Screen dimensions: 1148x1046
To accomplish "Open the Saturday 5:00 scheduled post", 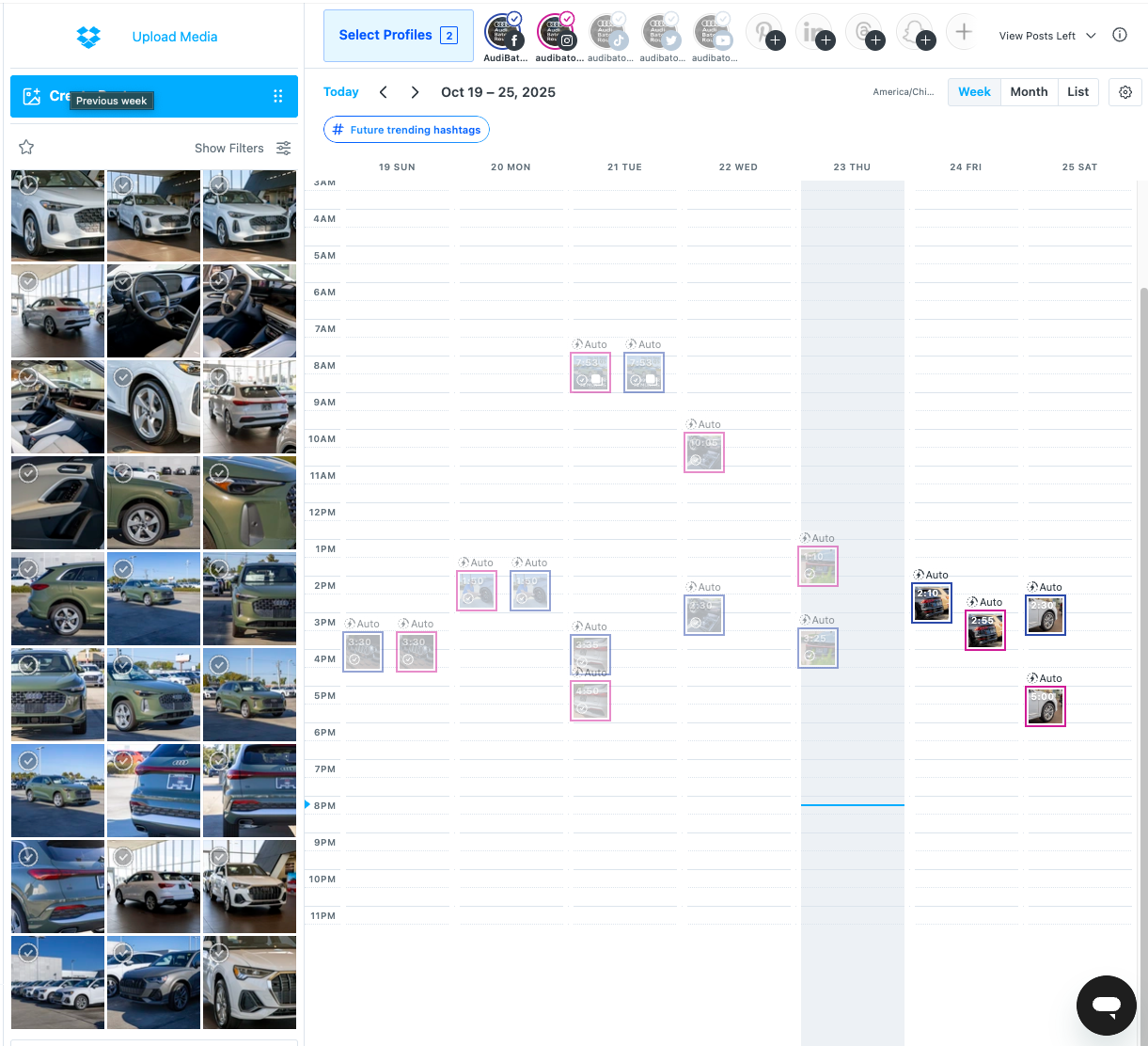I will coord(1046,706).
